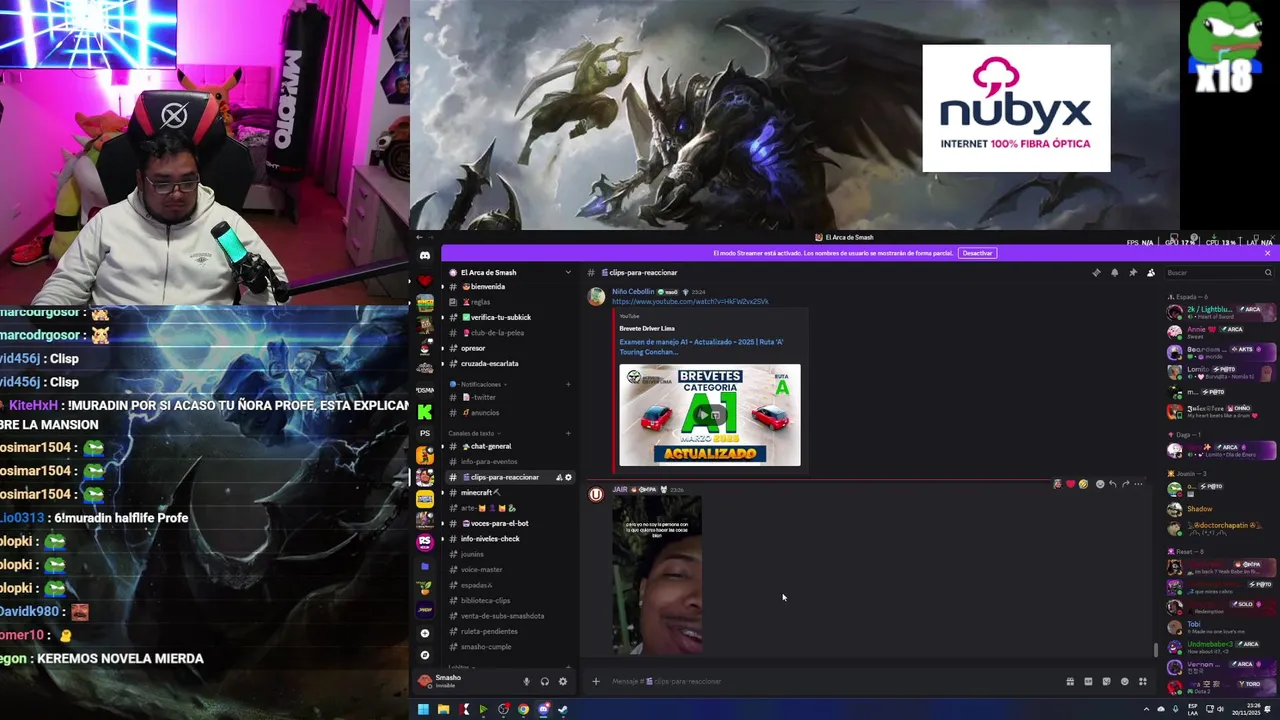Open Steam from taskbar

coord(563,710)
